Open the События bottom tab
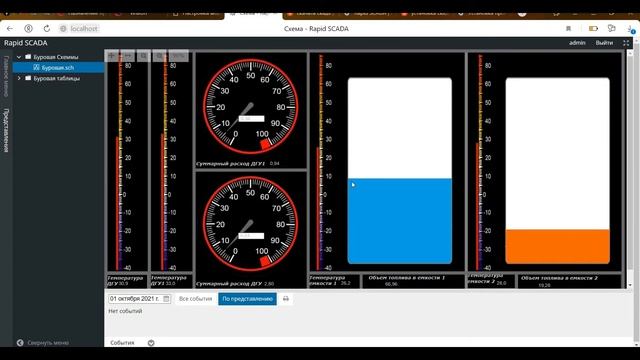This screenshot has width=640, height=360. [x=122, y=343]
